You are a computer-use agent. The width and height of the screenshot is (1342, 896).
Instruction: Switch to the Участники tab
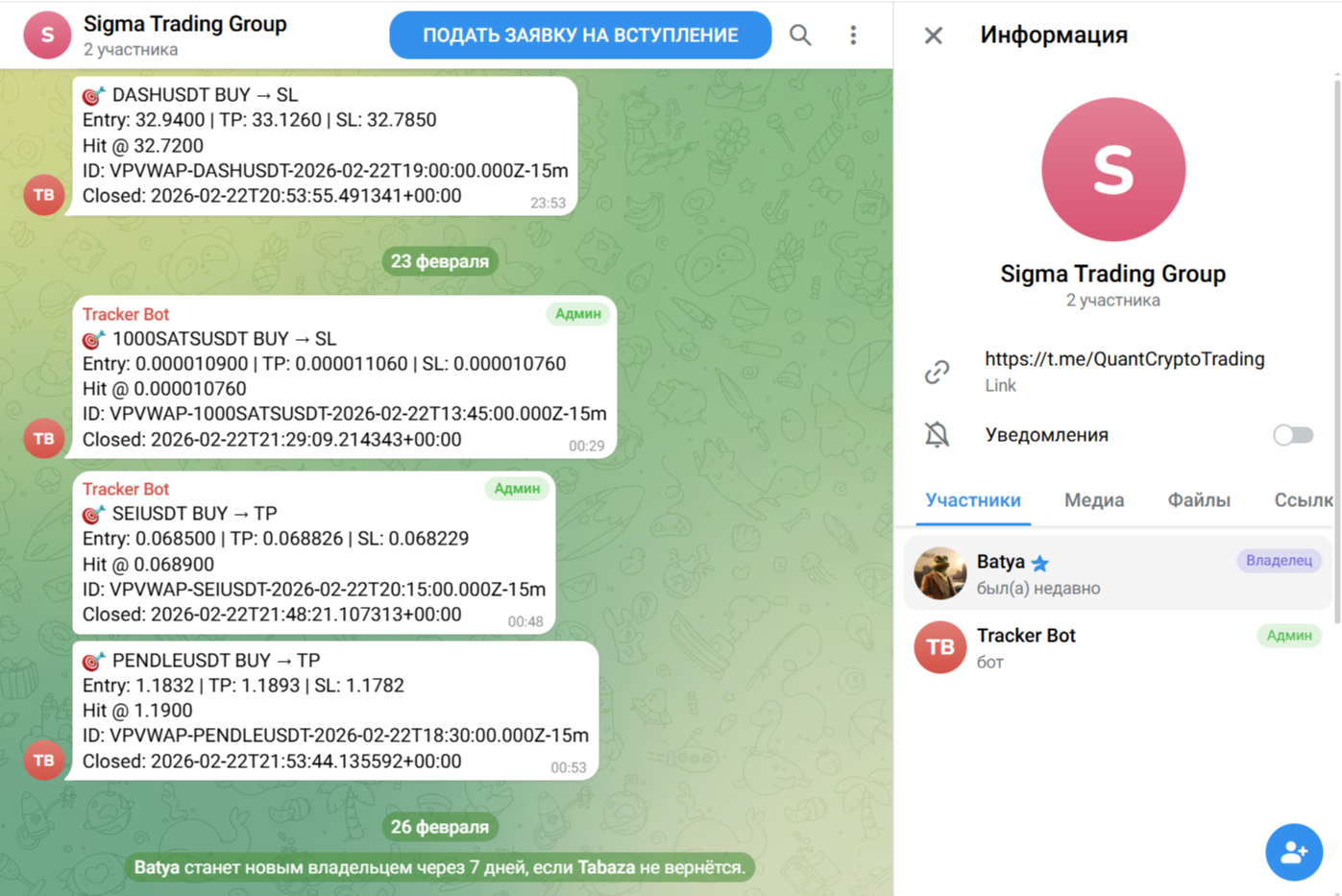pos(973,500)
